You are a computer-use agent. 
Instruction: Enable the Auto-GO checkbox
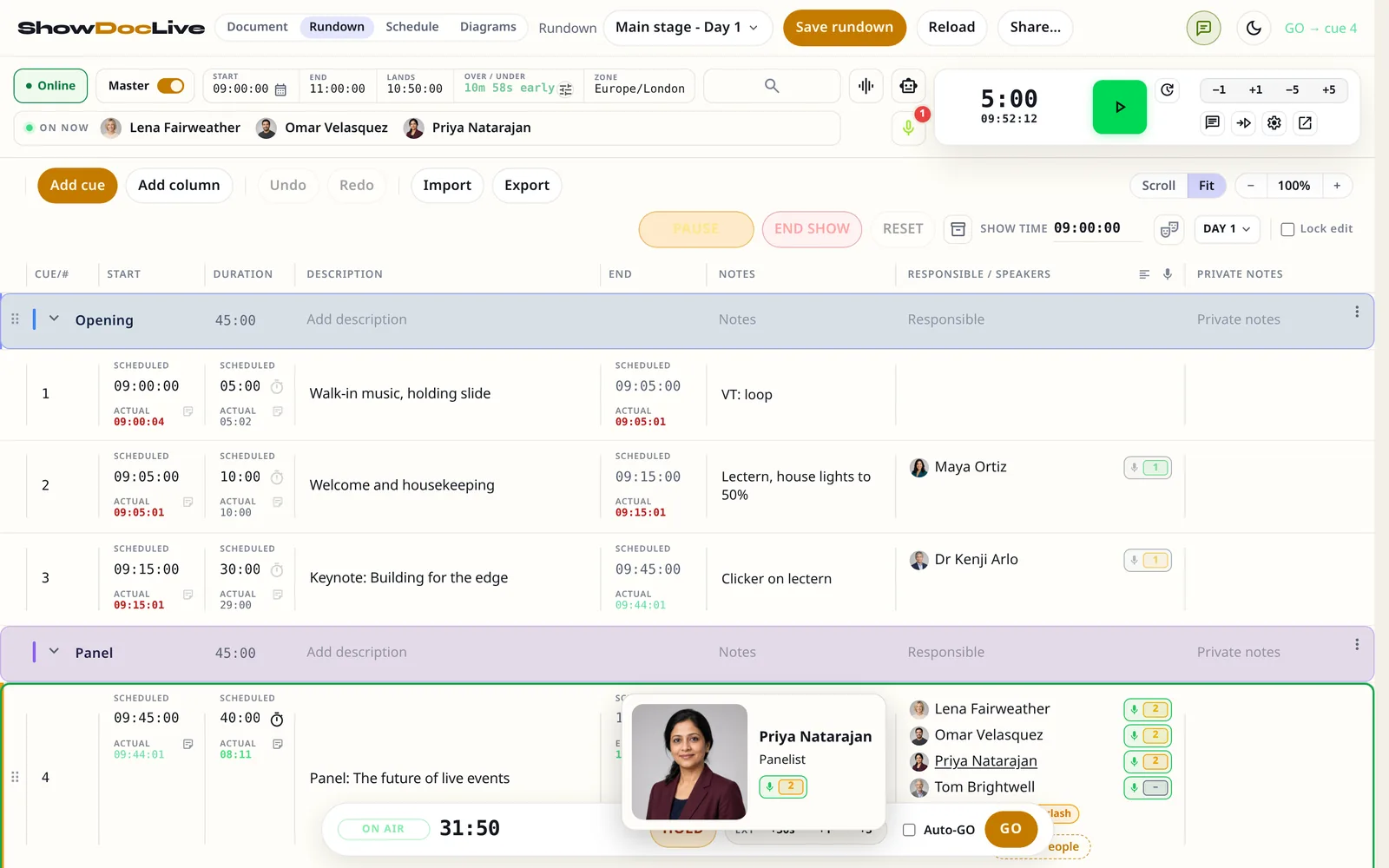pyautogui.click(x=909, y=830)
